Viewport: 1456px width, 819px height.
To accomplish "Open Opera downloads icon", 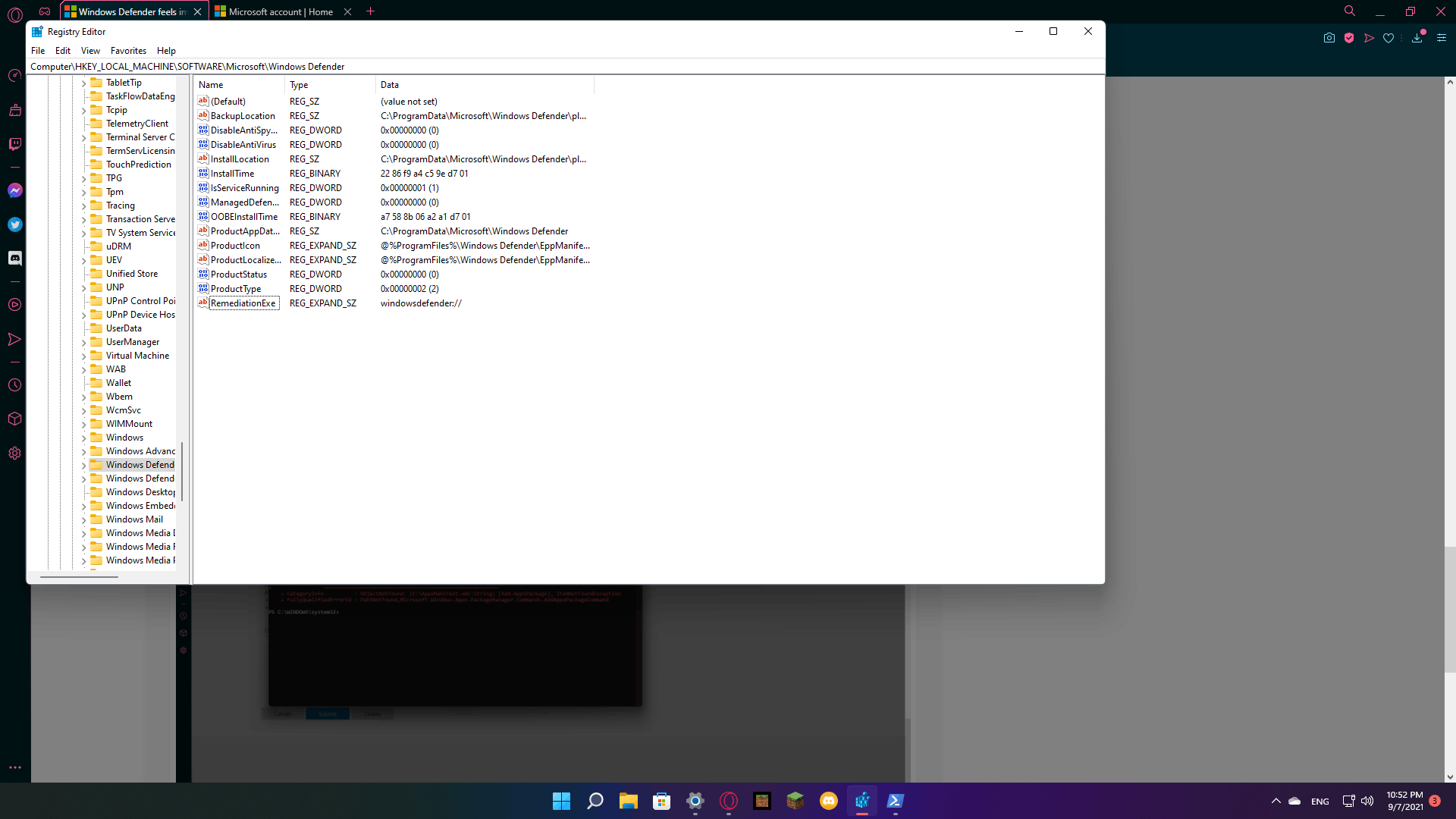I will tap(1417, 38).
